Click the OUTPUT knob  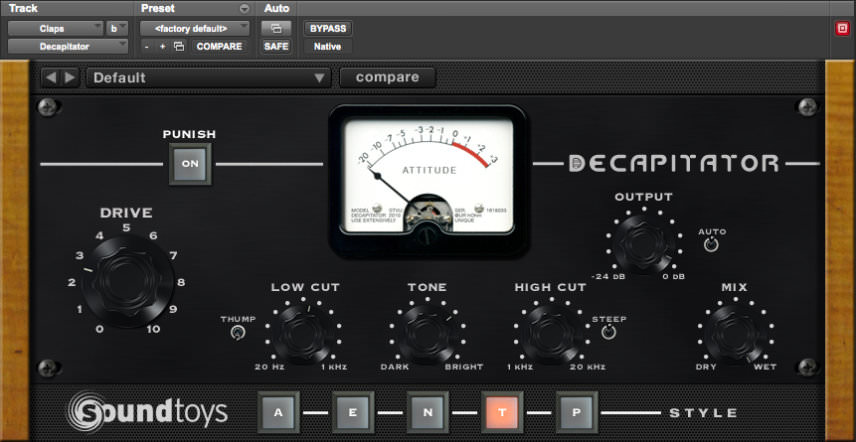(x=644, y=243)
